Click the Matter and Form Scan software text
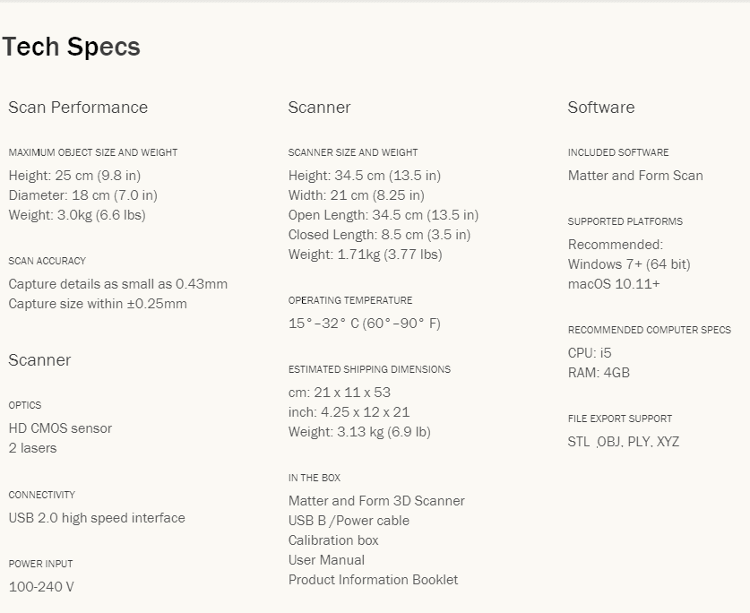 [635, 176]
